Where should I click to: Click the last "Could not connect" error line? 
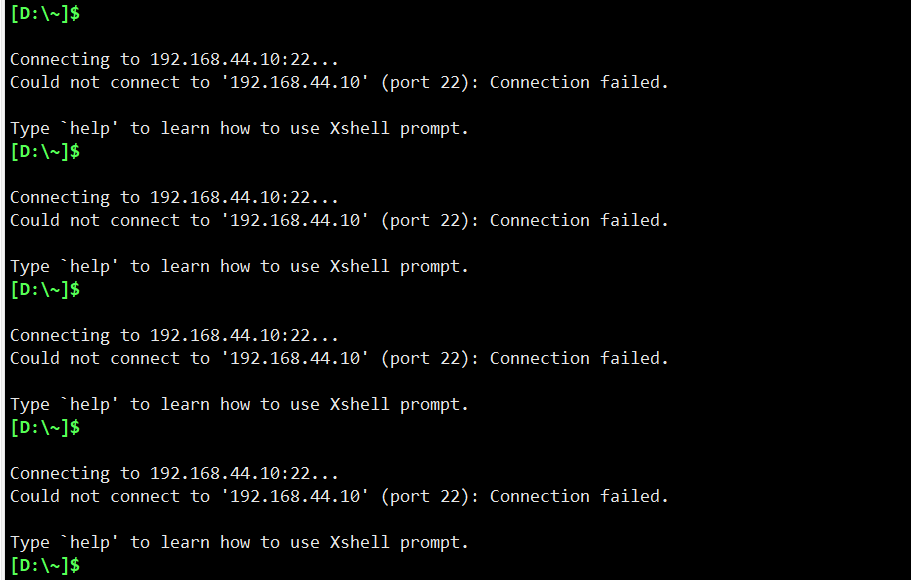(339, 496)
